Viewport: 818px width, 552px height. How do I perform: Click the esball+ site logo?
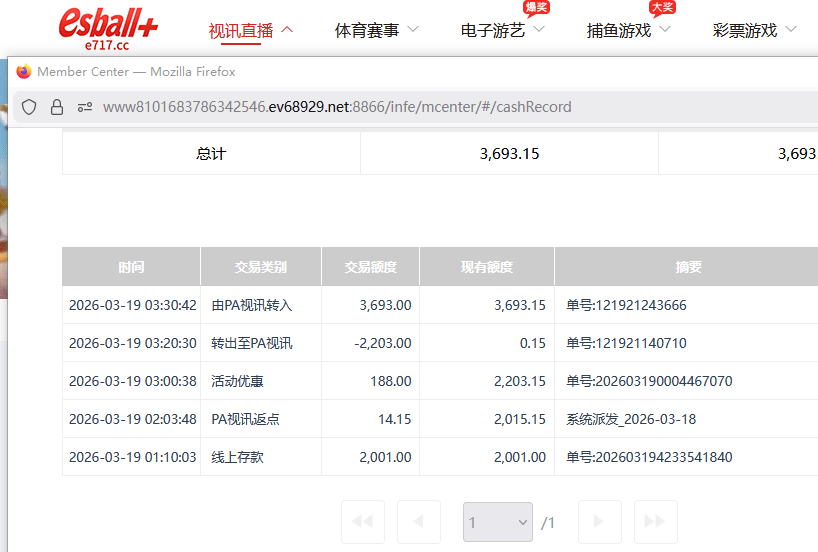click(x=108, y=27)
